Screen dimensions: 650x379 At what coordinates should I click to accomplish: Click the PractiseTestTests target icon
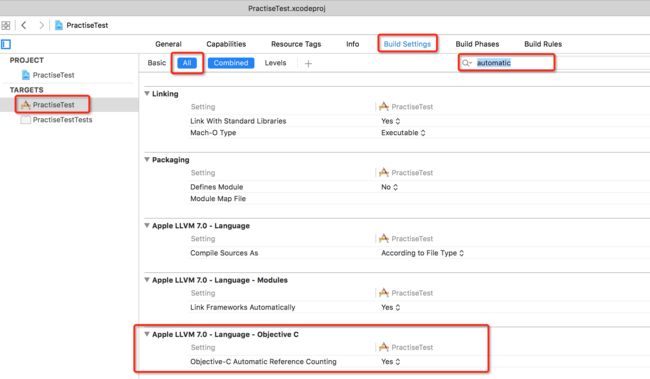click(x=26, y=120)
